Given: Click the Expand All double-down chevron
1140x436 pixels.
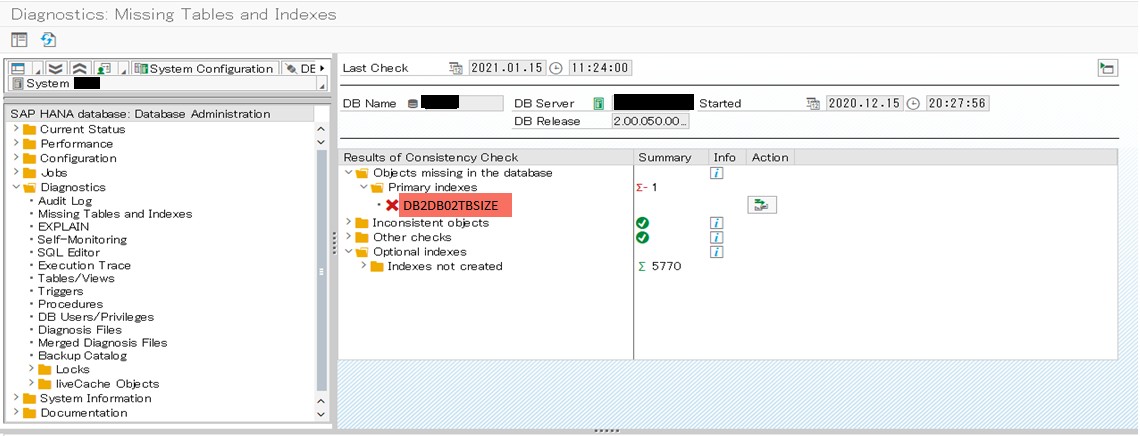Looking at the screenshot, I should [55, 68].
